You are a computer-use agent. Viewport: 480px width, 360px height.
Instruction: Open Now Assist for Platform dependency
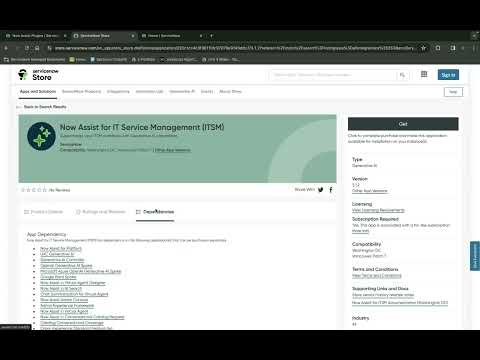[61, 249]
